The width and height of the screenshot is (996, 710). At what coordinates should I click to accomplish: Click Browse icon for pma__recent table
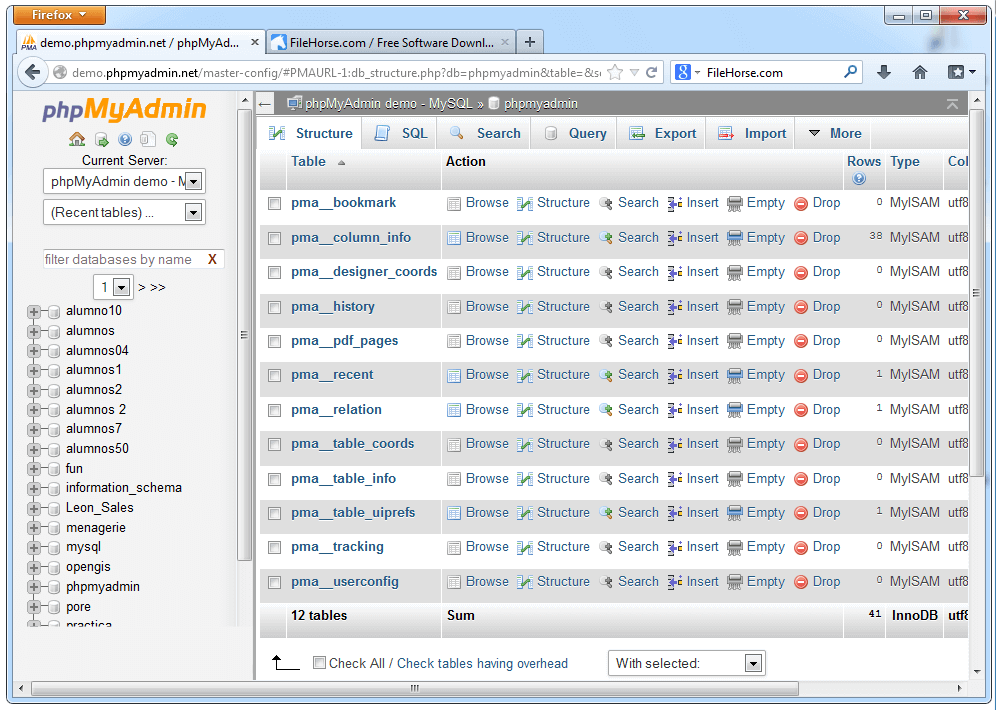(x=454, y=375)
